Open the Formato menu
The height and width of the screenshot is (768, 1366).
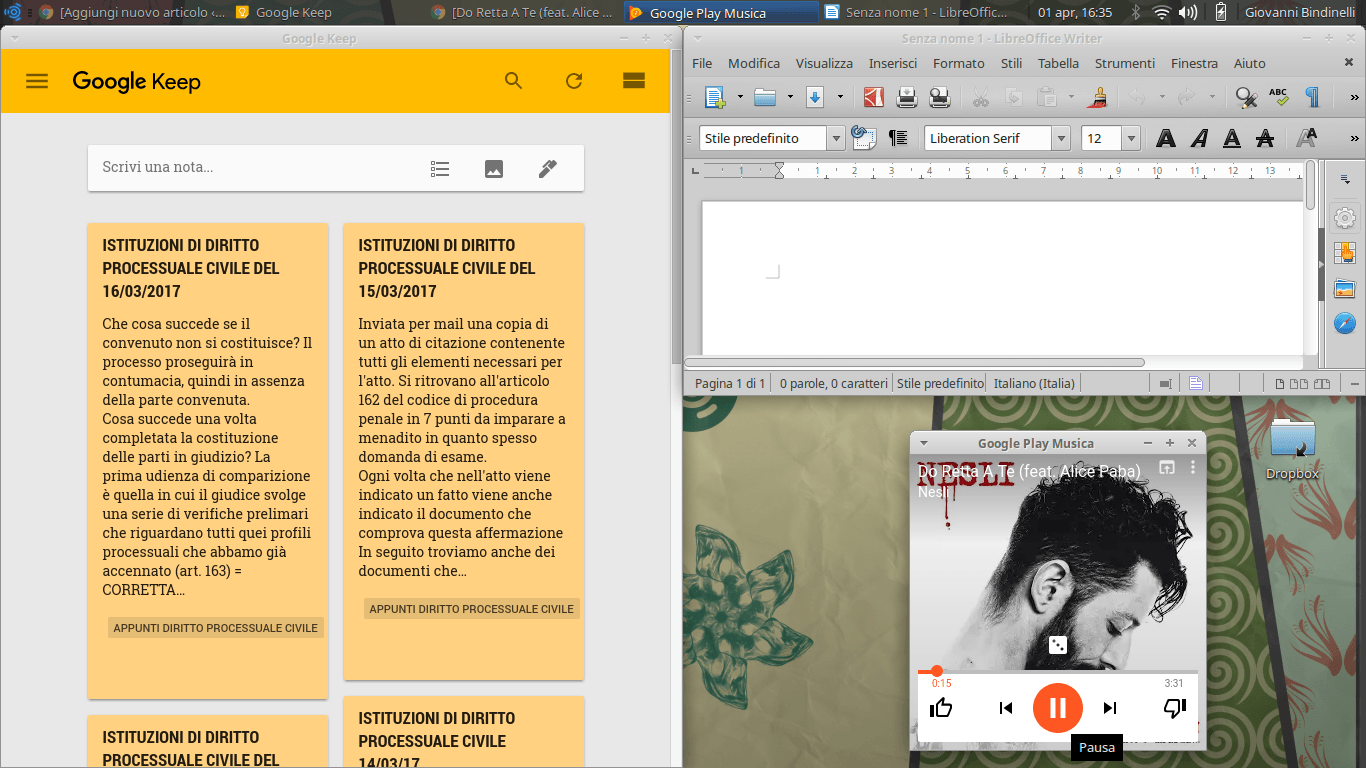[958, 63]
